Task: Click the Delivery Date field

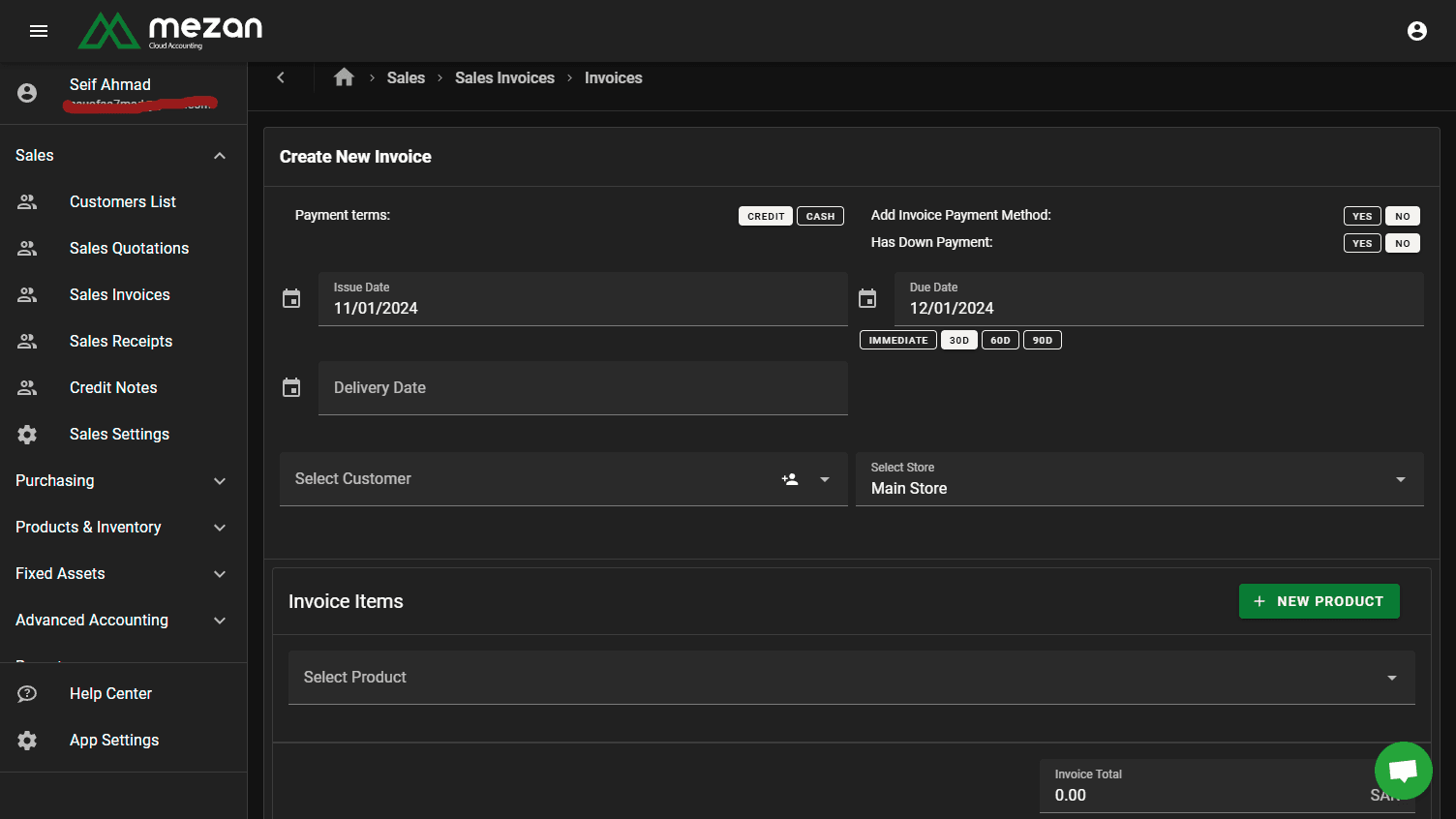Action: pos(583,388)
